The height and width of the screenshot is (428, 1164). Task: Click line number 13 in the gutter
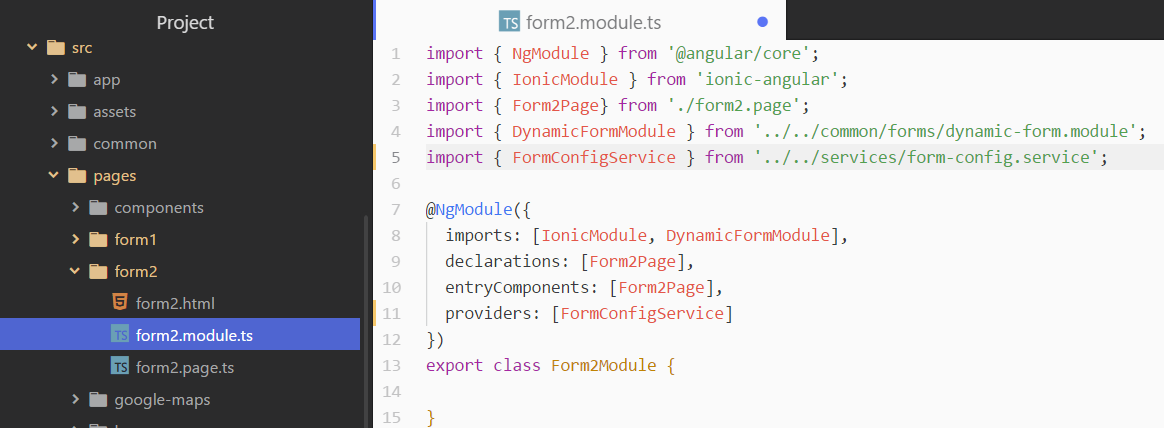tap(391, 366)
